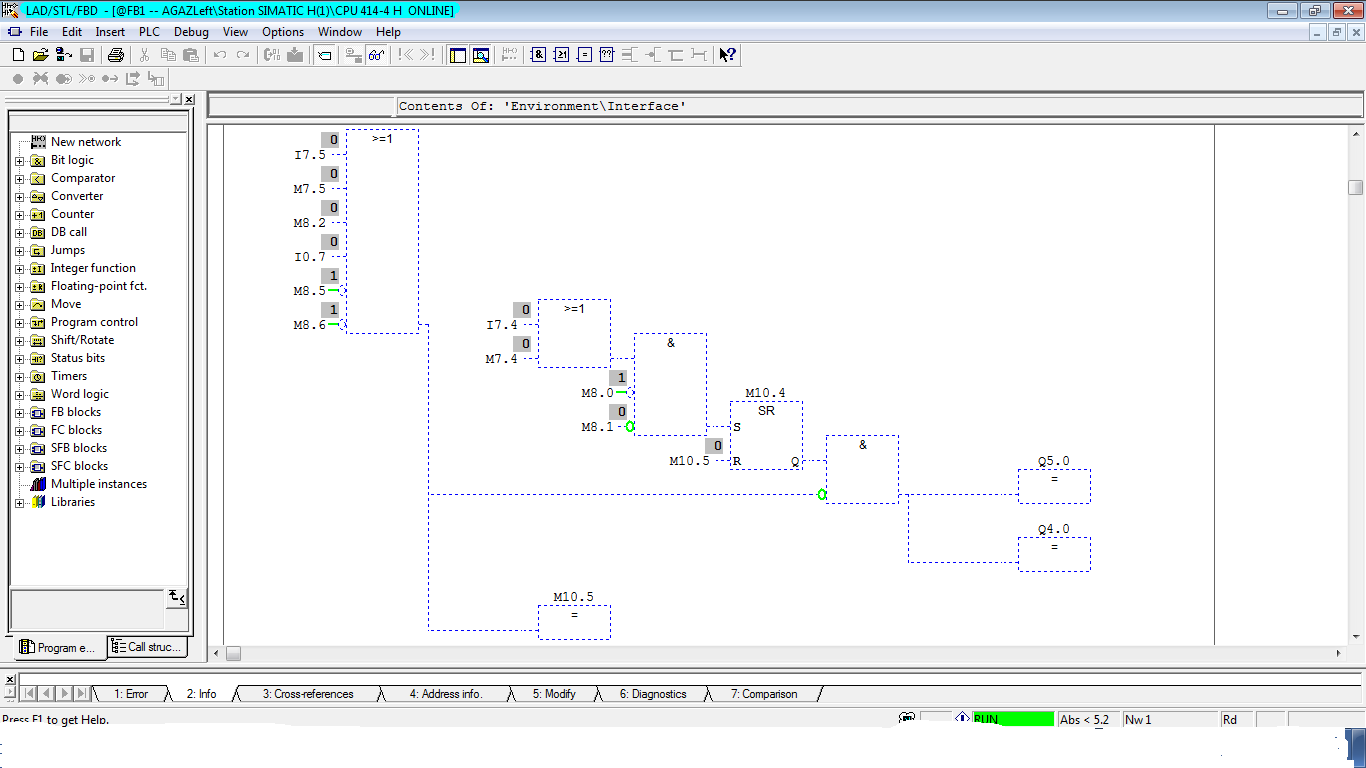Open the Call structure tab
Viewport: 1366px width, 768px height.
(x=148, y=647)
